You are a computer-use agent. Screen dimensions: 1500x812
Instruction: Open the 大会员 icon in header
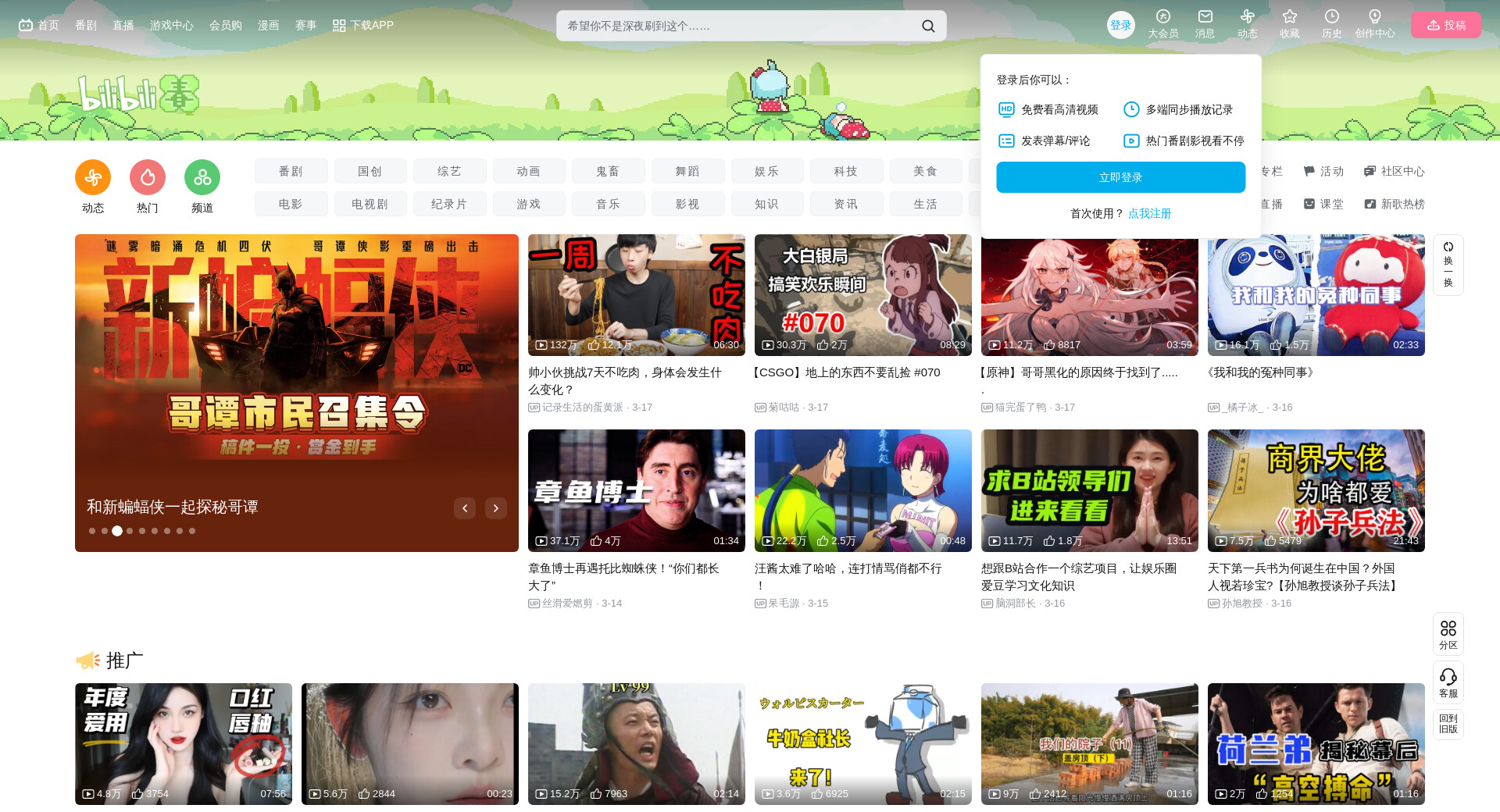[1163, 16]
